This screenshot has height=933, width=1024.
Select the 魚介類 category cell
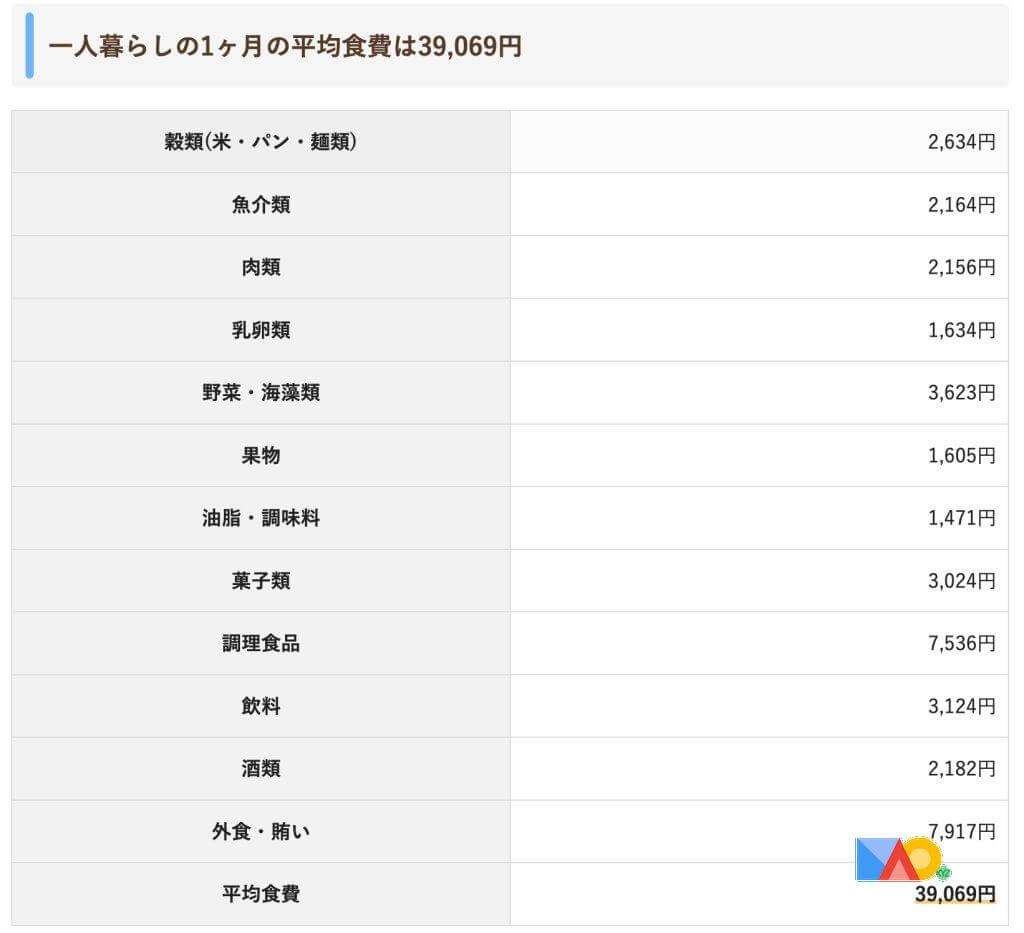261,205
